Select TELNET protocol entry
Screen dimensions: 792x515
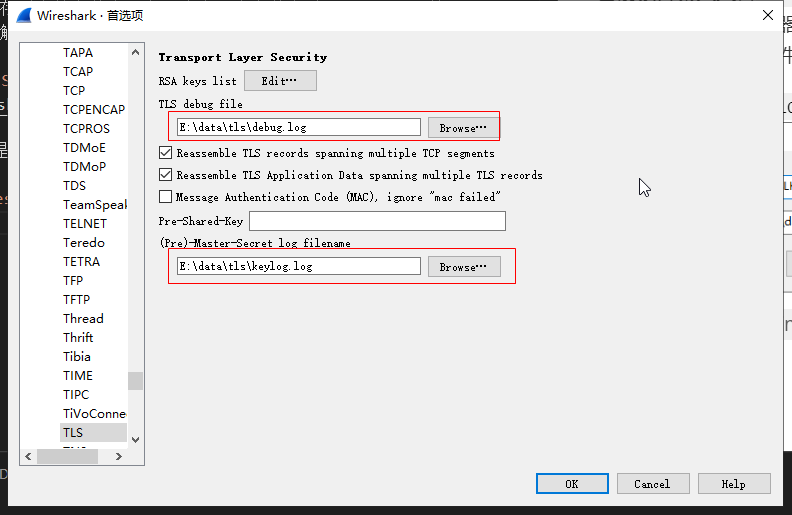(x=84, y=223)
